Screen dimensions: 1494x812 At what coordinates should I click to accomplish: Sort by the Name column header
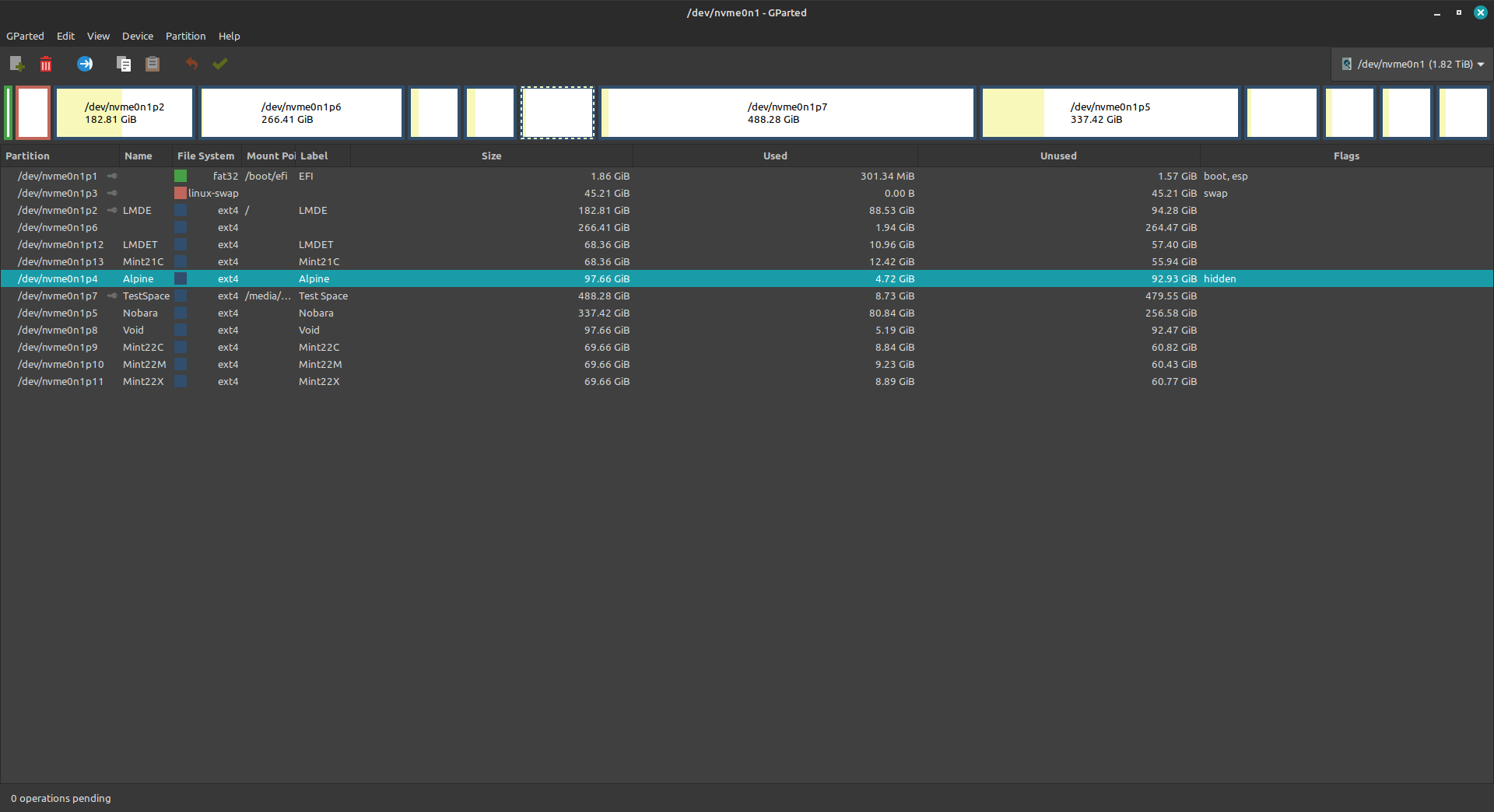[x=146, y=156]
